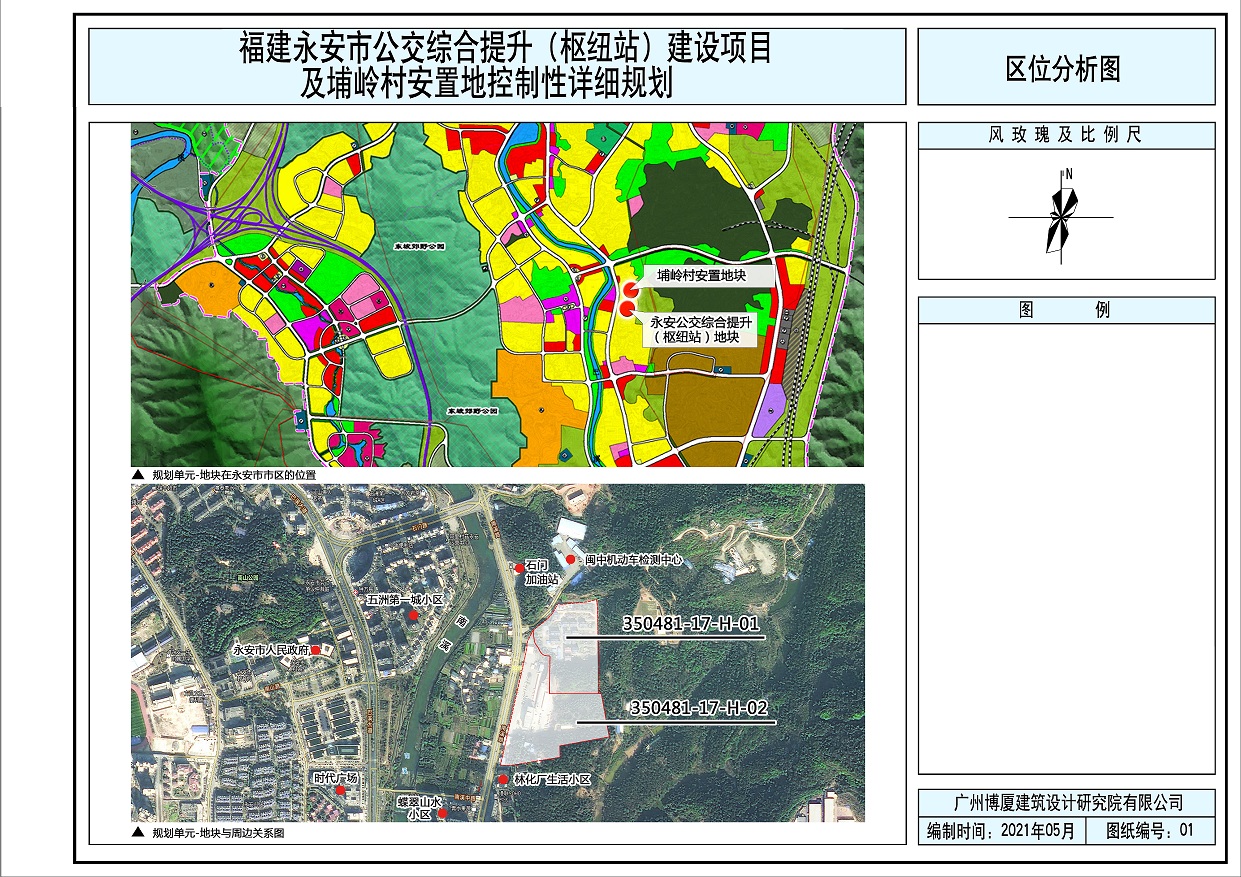The height and width of the screenshot is (877, 1241).
Task: Select the 永安公交综合提升（枢纽站）地块 callout
Action: 699,330
